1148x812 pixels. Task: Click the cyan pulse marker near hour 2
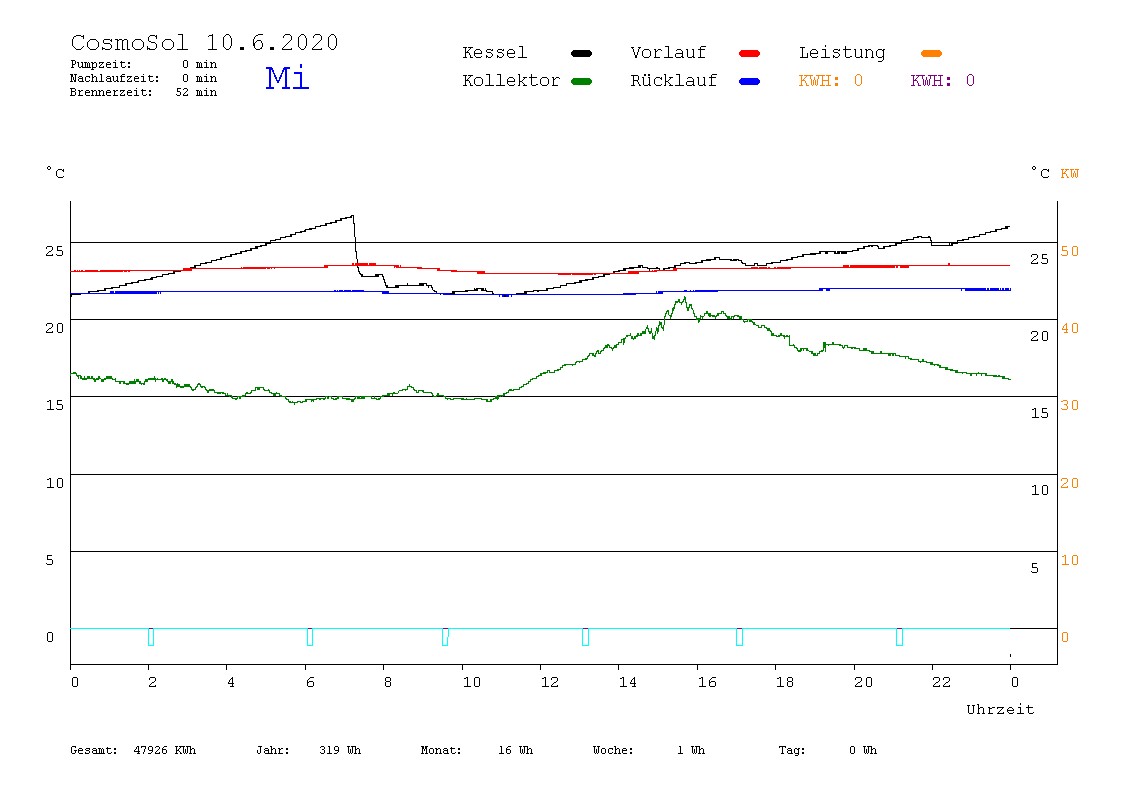[x=151, y=637]
